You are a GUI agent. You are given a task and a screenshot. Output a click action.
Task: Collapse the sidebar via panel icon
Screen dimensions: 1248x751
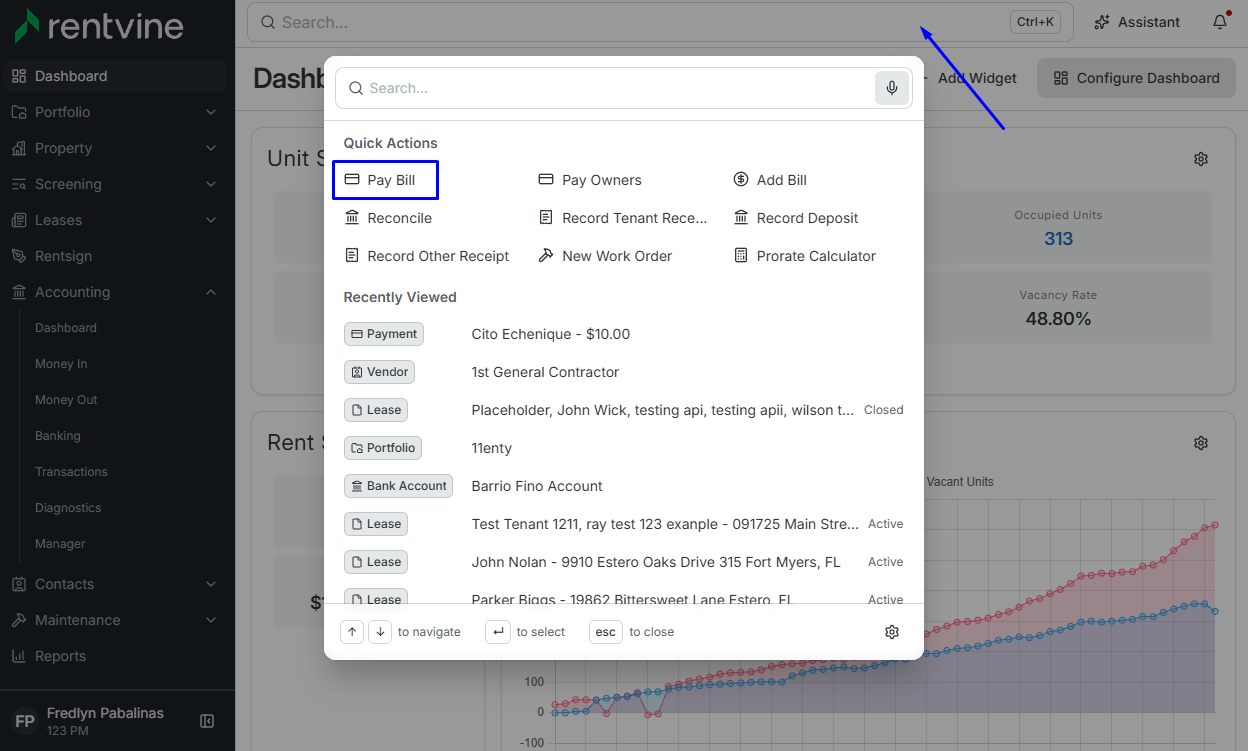coord(207,721)
